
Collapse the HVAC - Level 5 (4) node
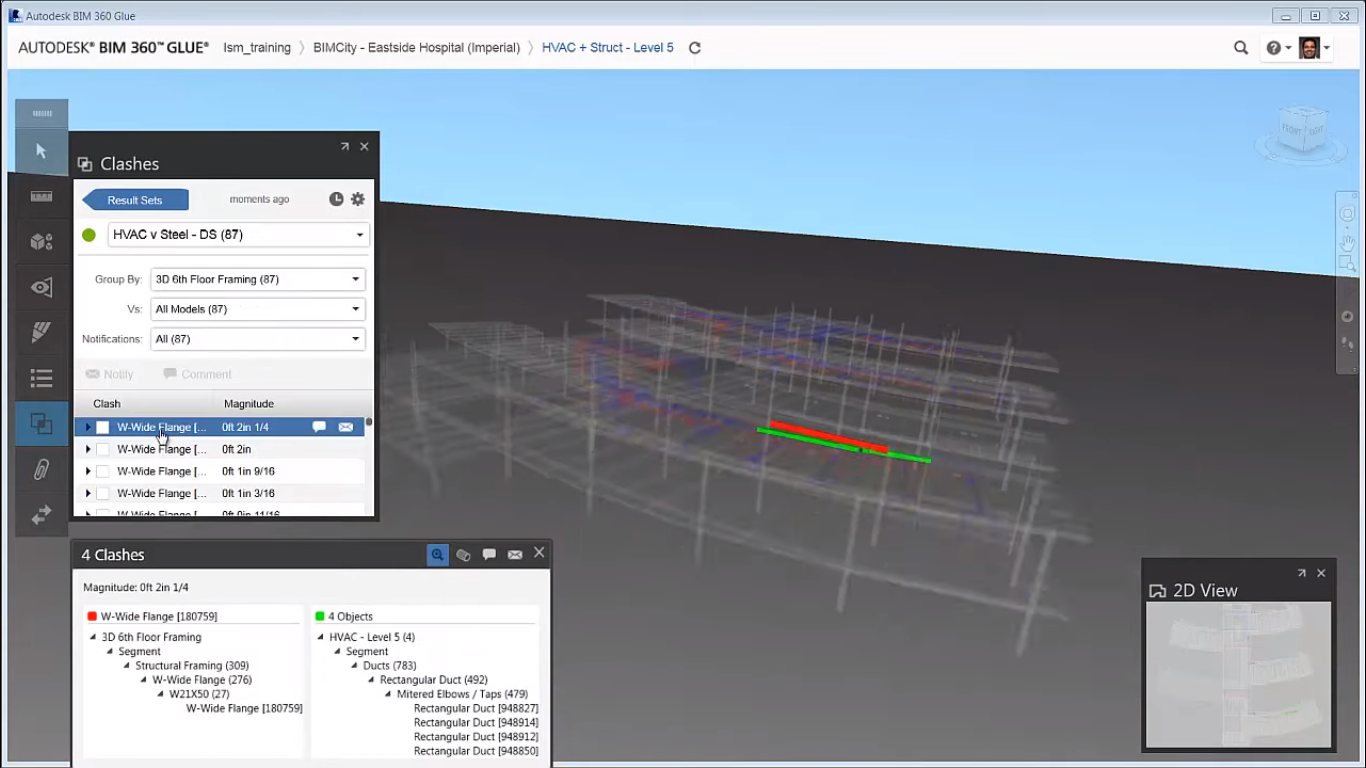pos(321,638)
